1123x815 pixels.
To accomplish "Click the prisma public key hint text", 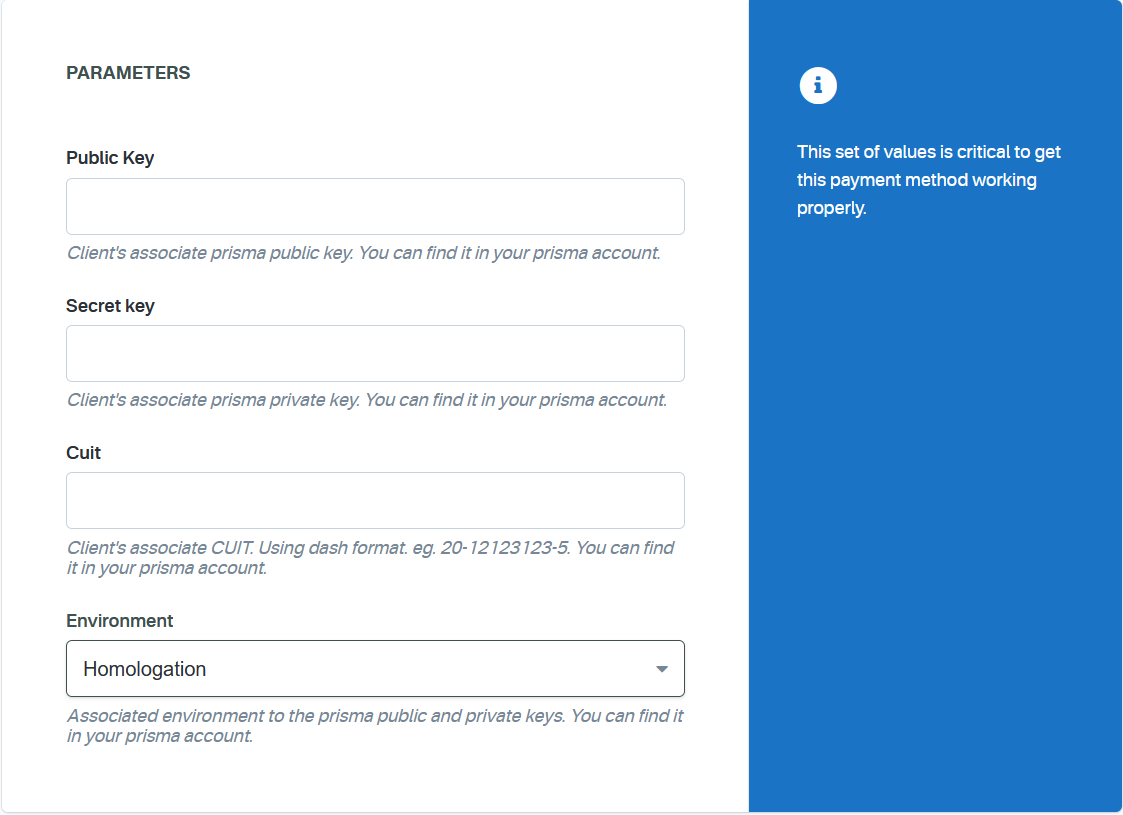I will tap(364, 253).
